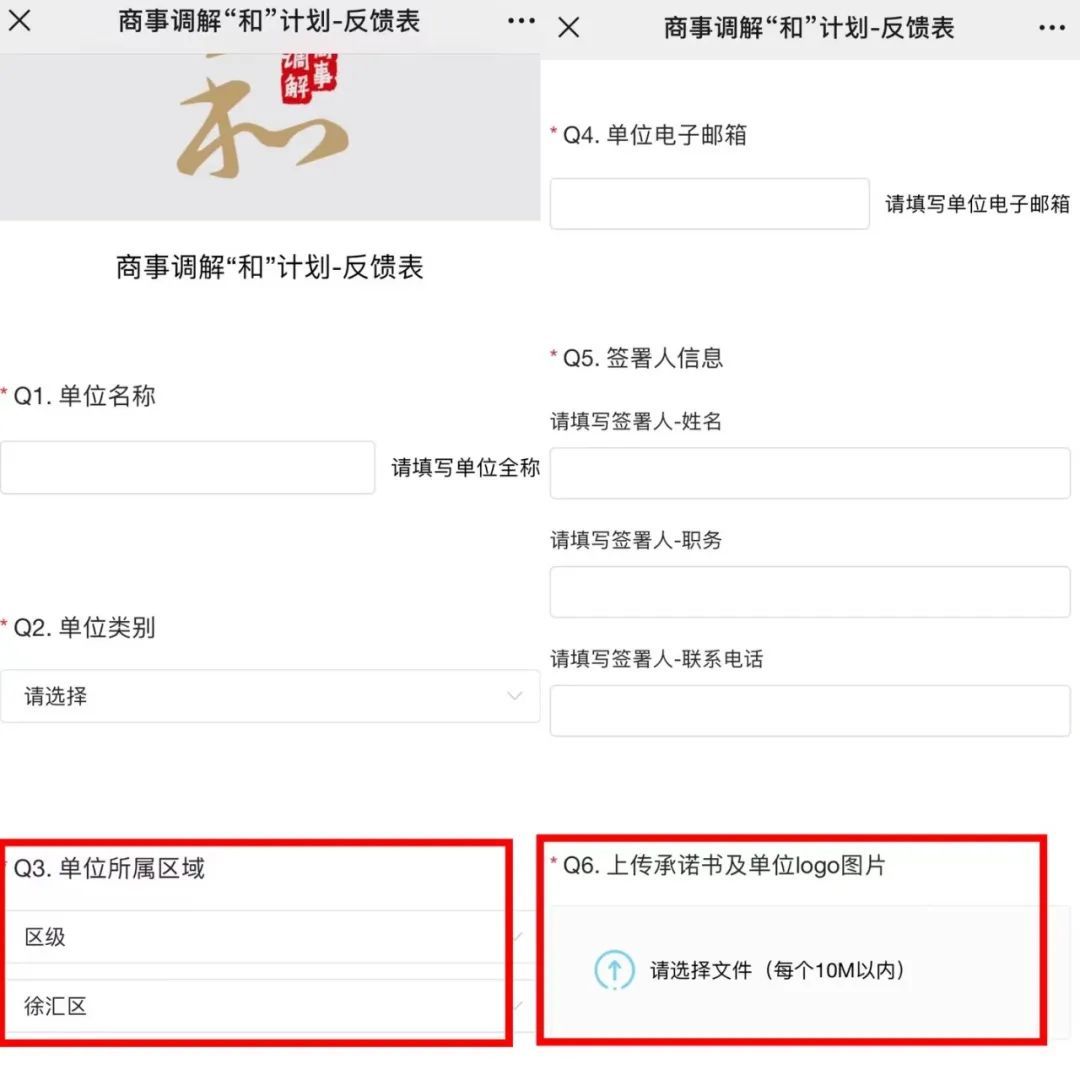Open the Q2 单位类别 请选择 dropdown

[270, 696]
